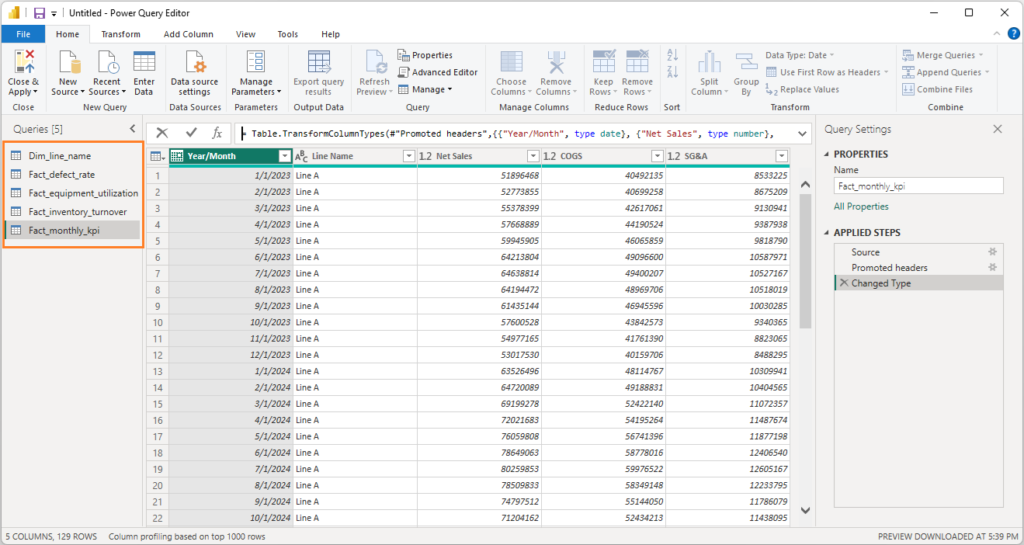Image resolution: width=1024 pixels, height=545 pixels.
Task: Click the Choose Columns icon
Action: pyautogui.click(x=511, y=63)
